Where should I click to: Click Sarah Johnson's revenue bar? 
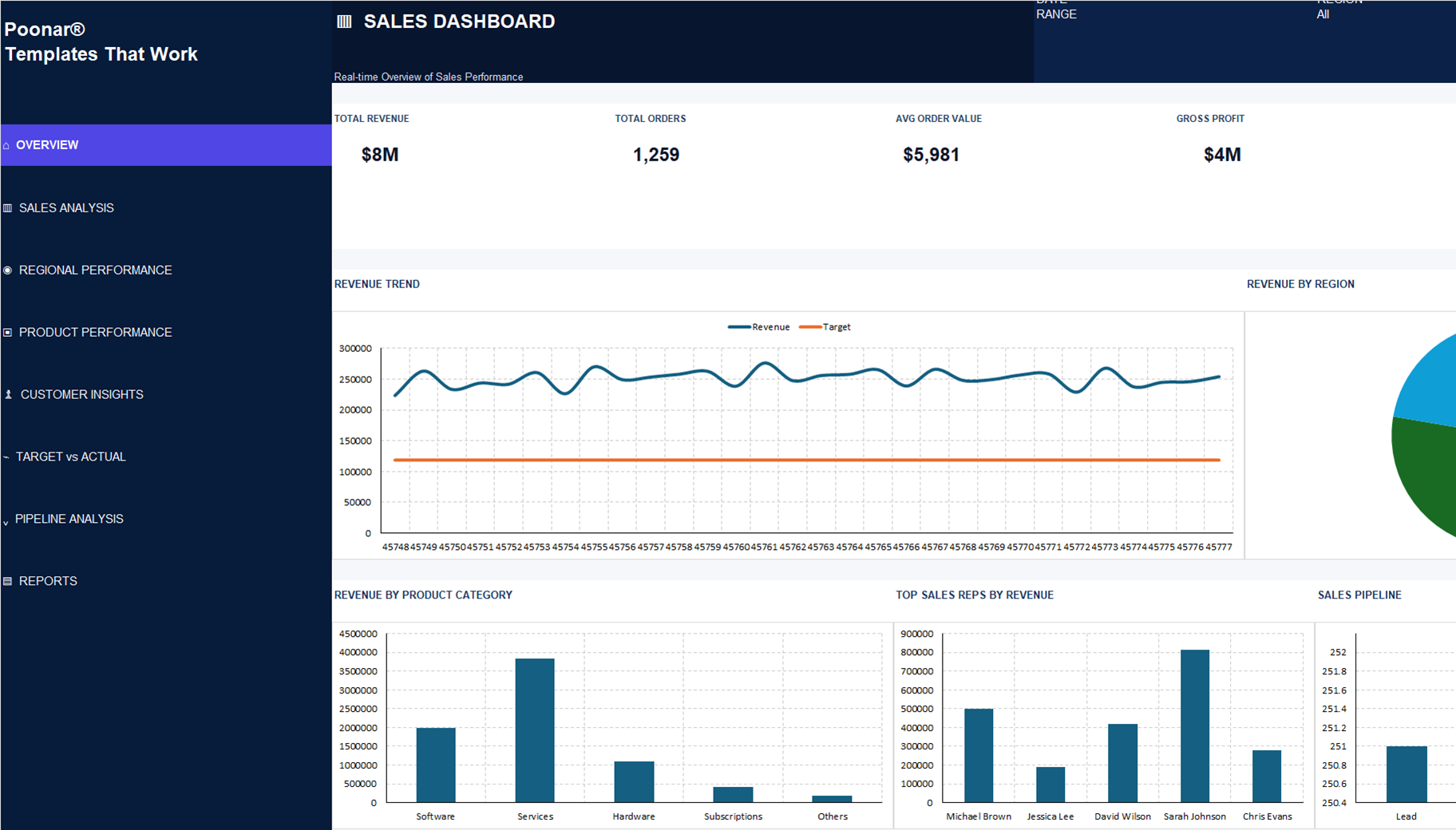(1195, 725)
